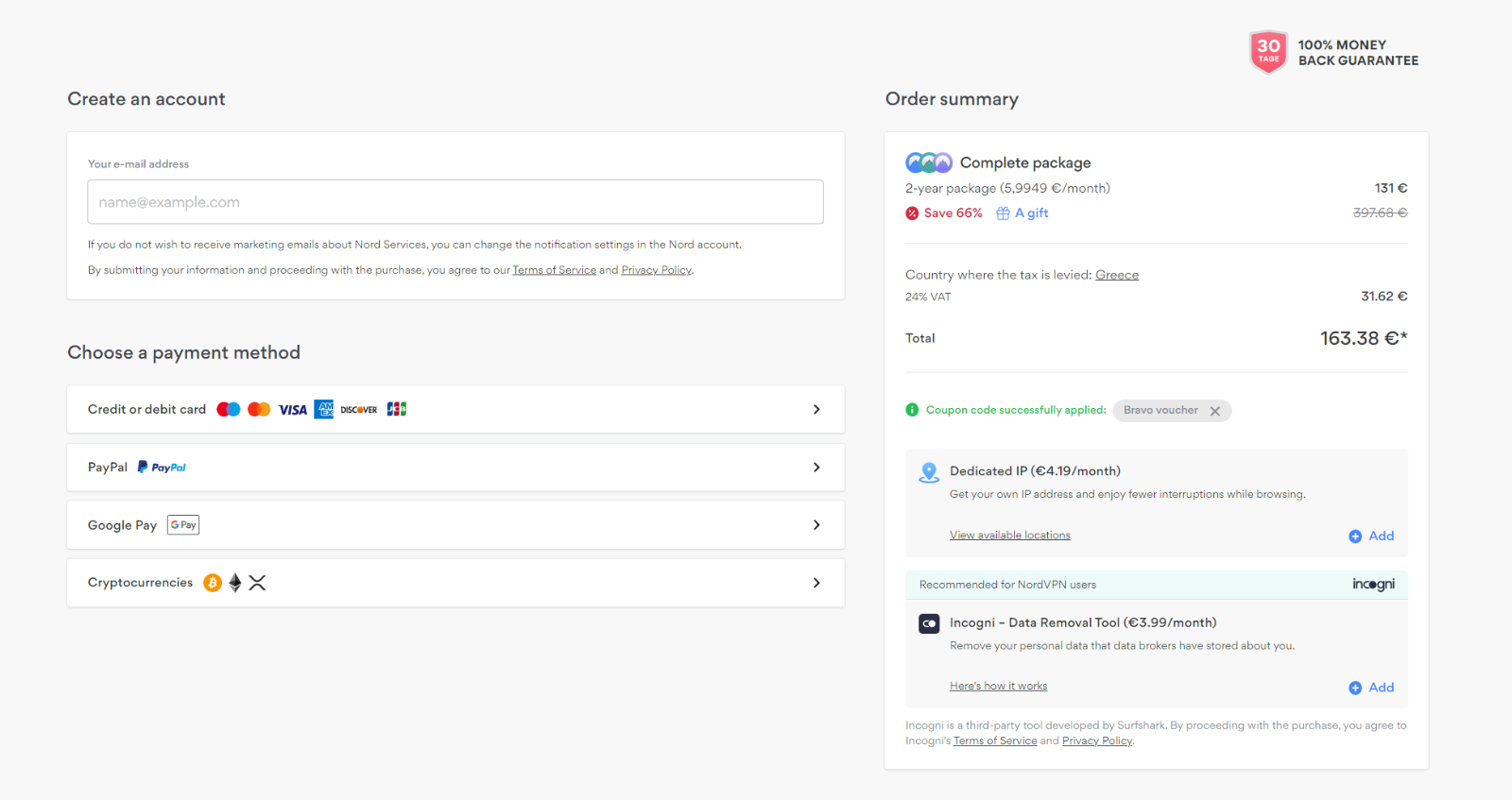This screenshot has width=1512, height=800.
Task: Open View available locations link
Action: (1010, 536)
